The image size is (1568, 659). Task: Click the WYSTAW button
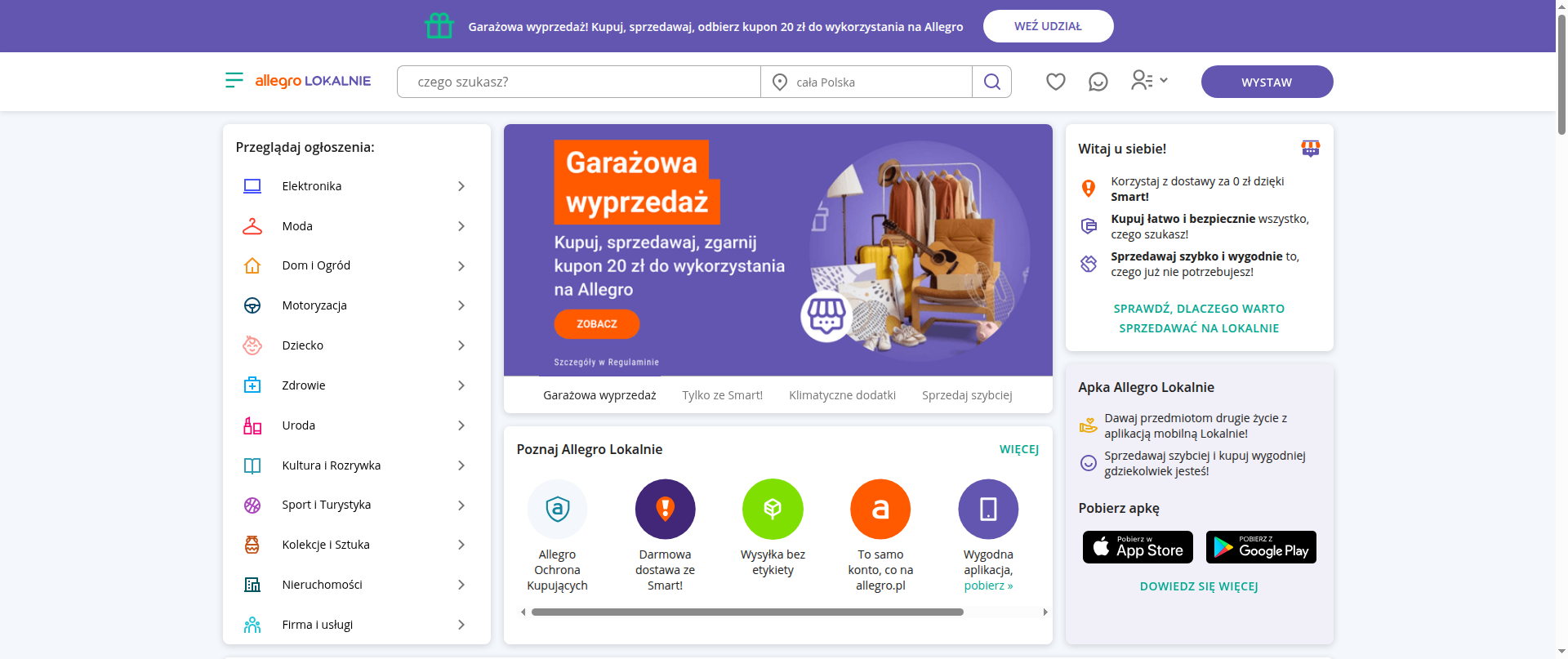[x=1267, y=82]
